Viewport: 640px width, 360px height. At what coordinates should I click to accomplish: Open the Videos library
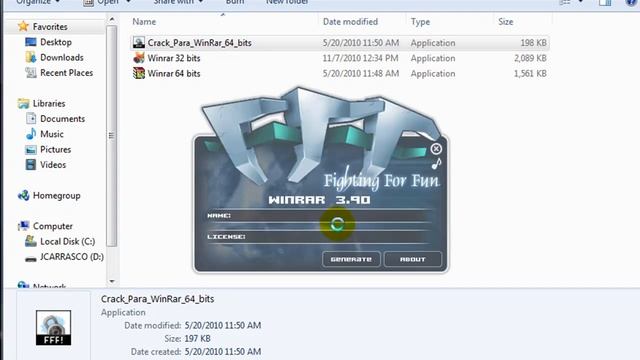click(53, 165)
